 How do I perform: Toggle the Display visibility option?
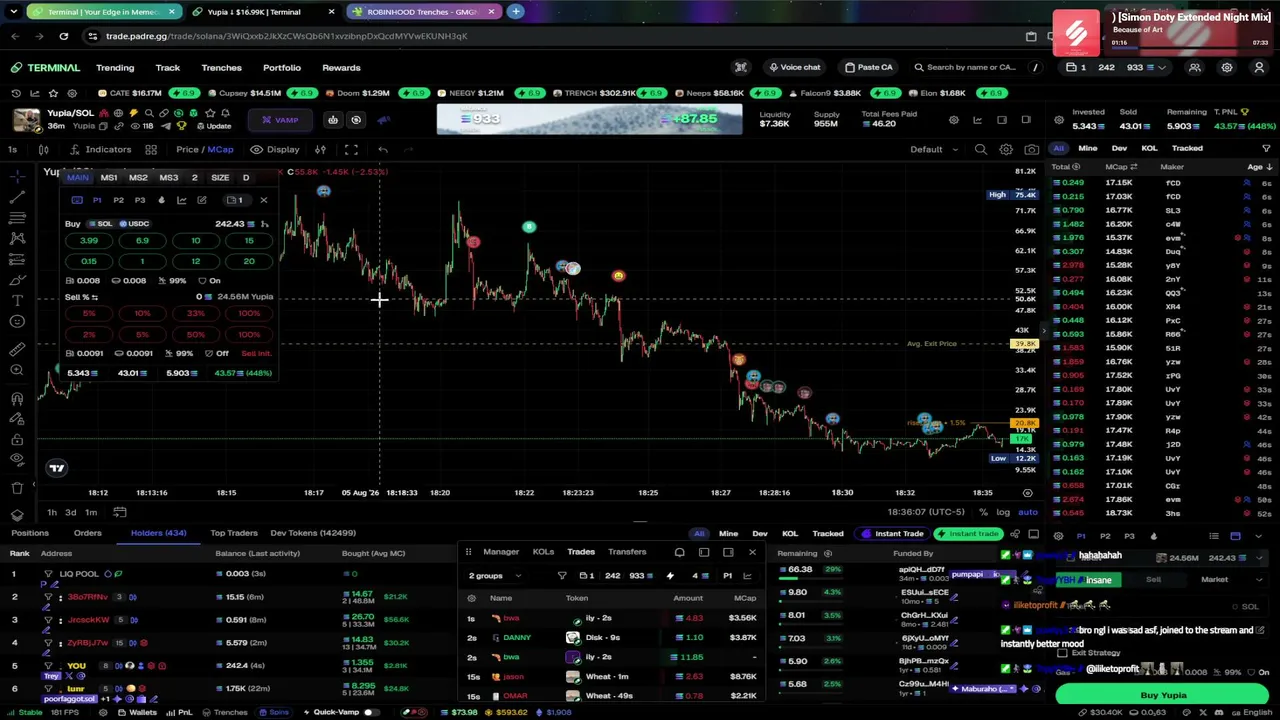275,150
